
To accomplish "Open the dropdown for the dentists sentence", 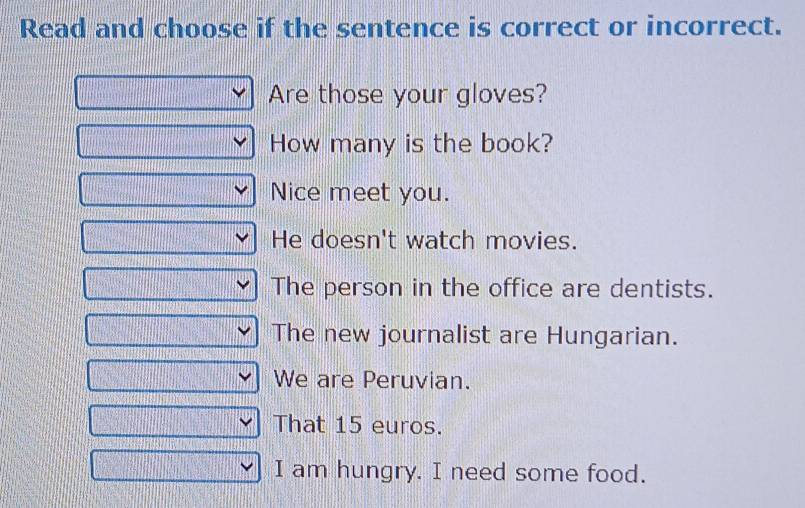I will tap(170, 288).
